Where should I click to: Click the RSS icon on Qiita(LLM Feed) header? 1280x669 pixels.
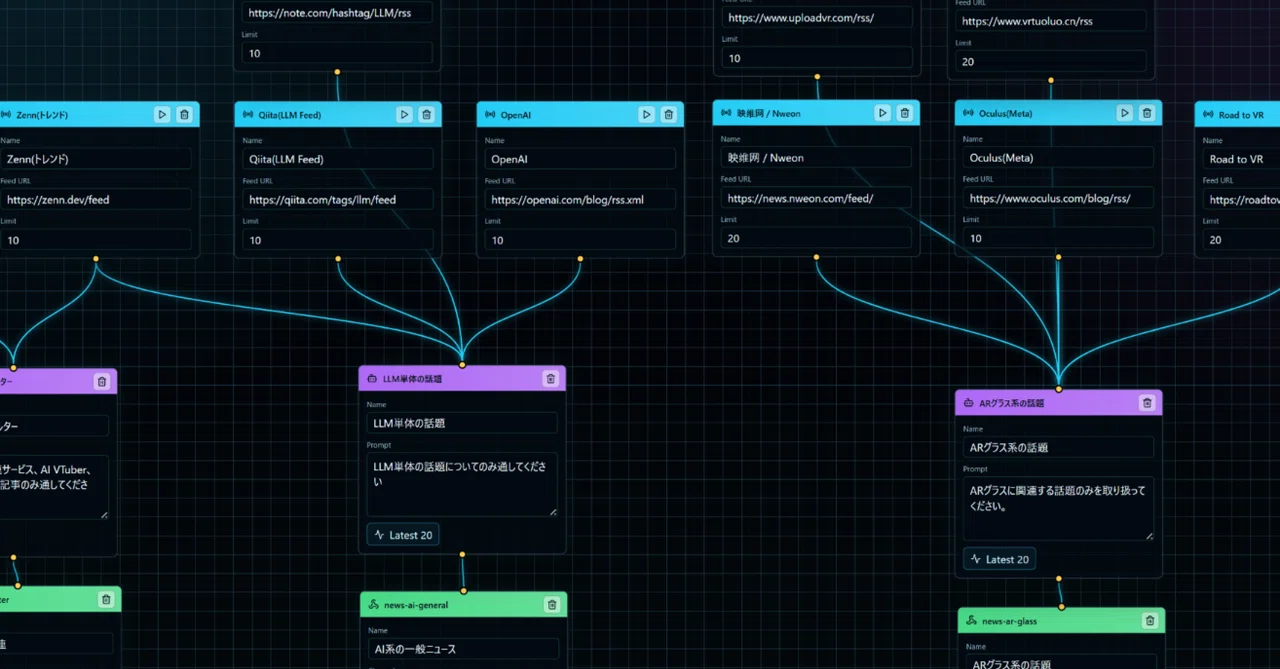click(x=248, y=115)
